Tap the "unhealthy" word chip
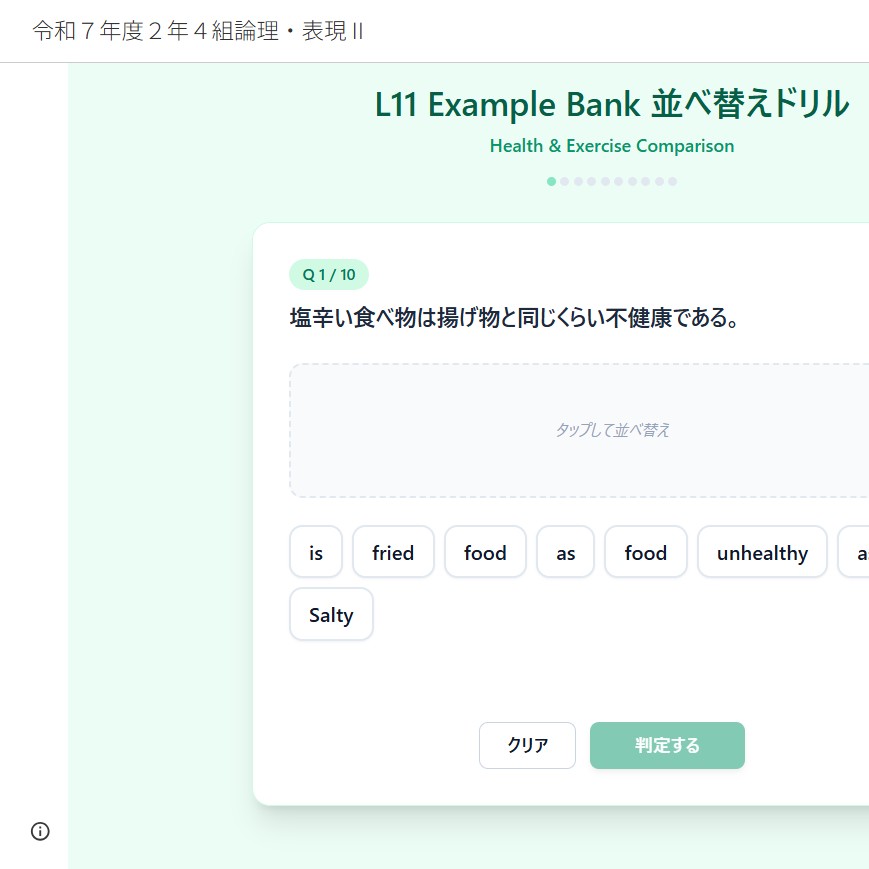Image resolution: width=869 pixels, height=869 pixels. [x=762, y=553]
